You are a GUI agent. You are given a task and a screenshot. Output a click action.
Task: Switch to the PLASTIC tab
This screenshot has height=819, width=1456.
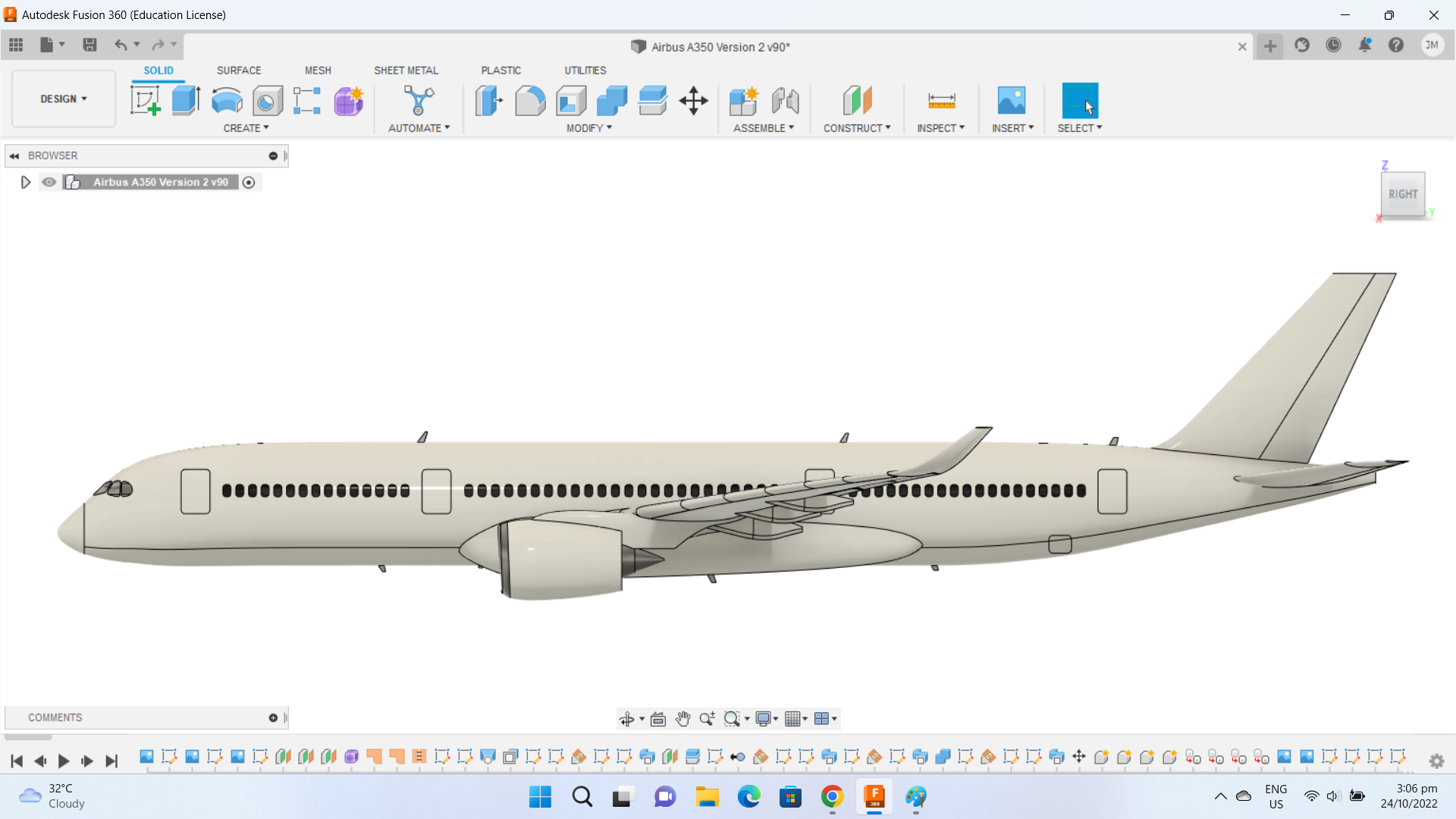500,71
